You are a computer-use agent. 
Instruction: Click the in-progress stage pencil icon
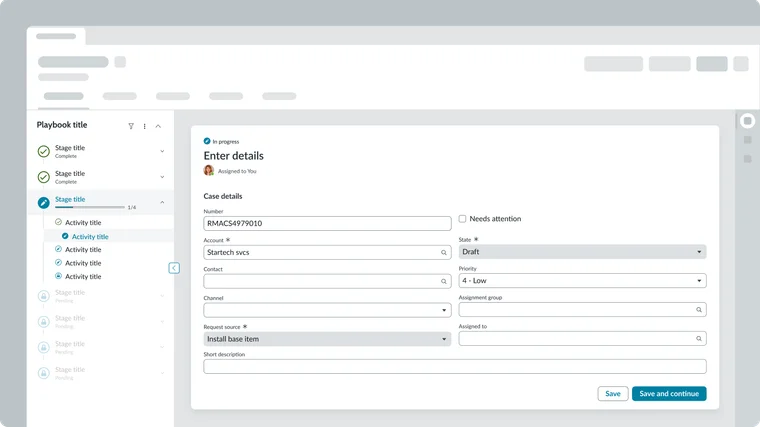[44, 203]
